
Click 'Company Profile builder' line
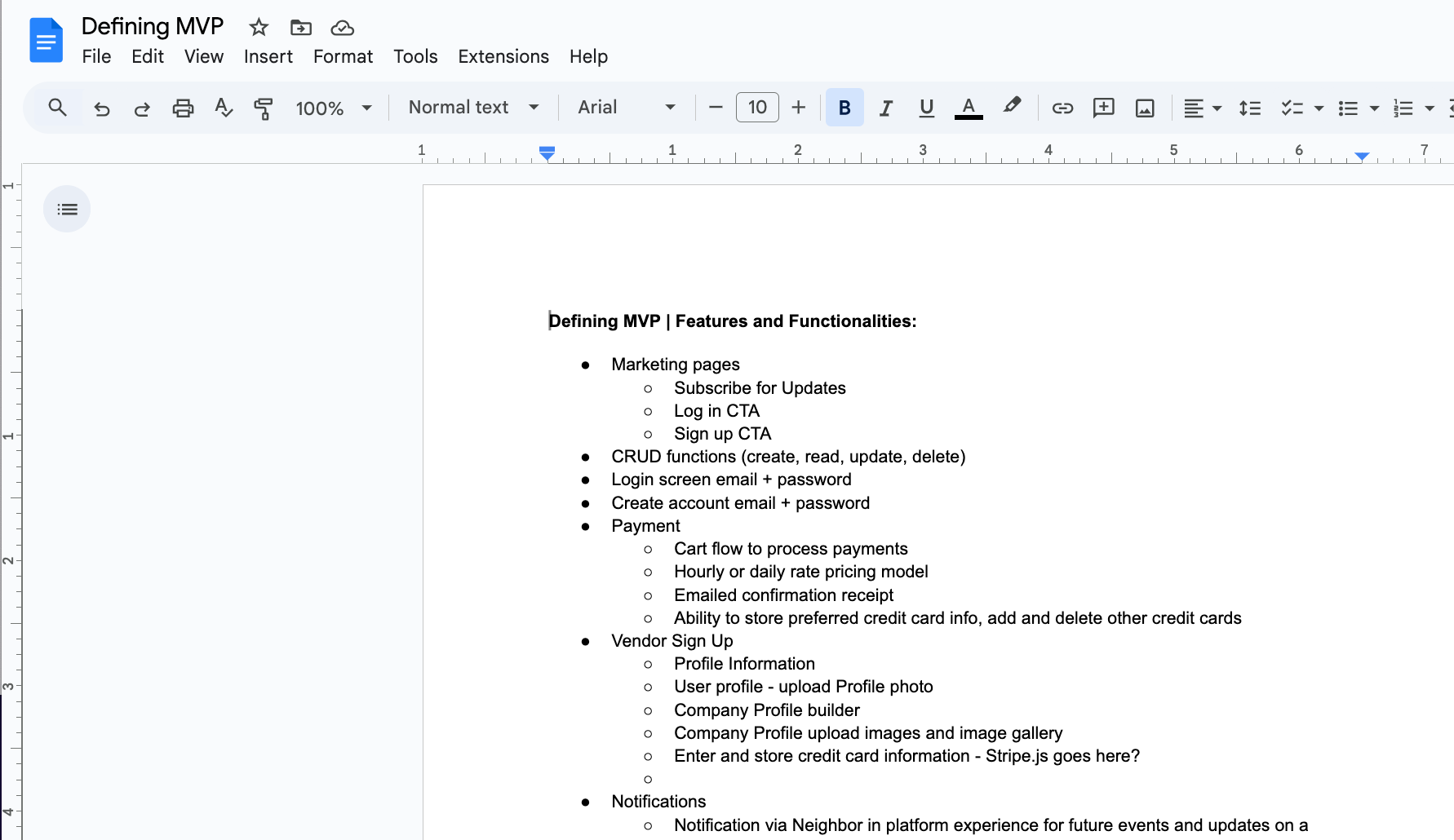[x=766, y=710]
